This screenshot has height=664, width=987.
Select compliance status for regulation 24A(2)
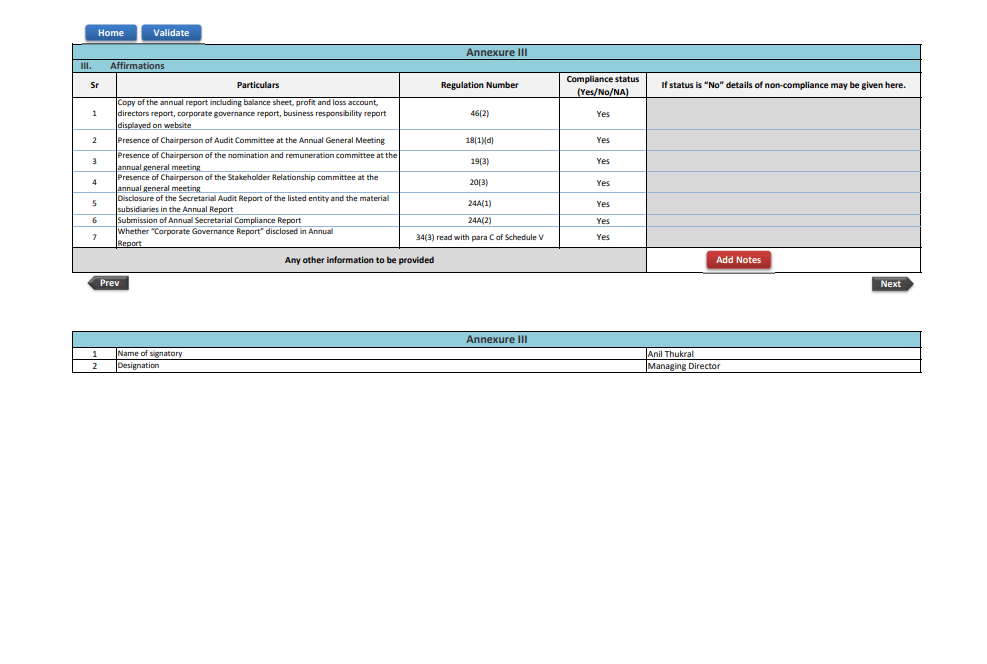click(x=603, y=221)
